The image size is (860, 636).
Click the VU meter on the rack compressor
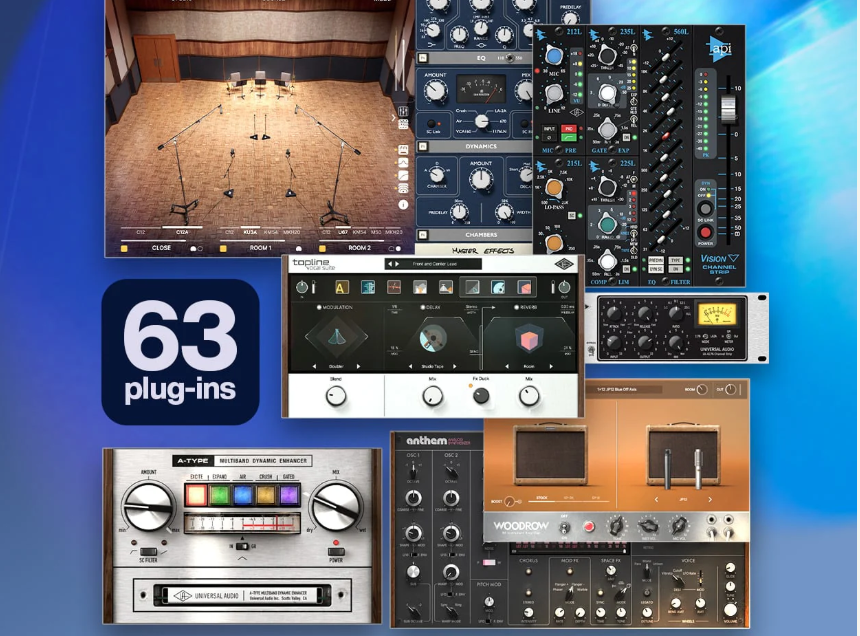click(716, 315)
